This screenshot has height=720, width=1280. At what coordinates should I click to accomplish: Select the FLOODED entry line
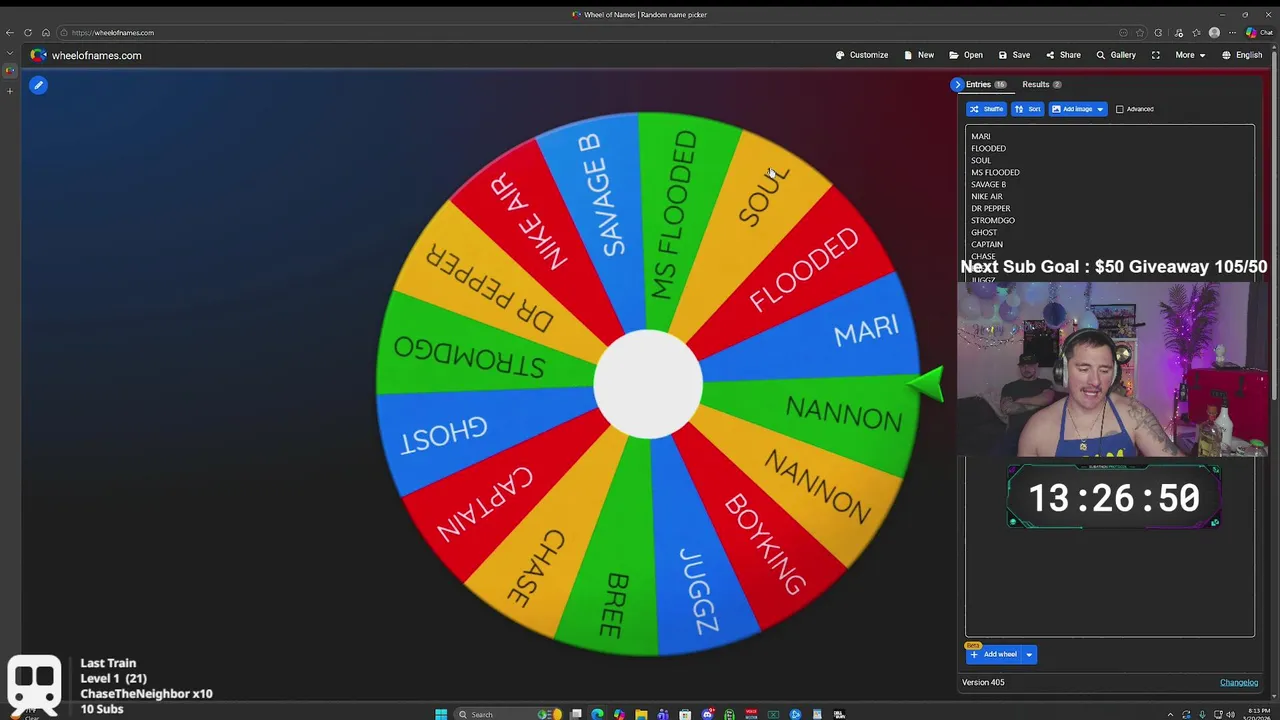(x=988, y=149)
